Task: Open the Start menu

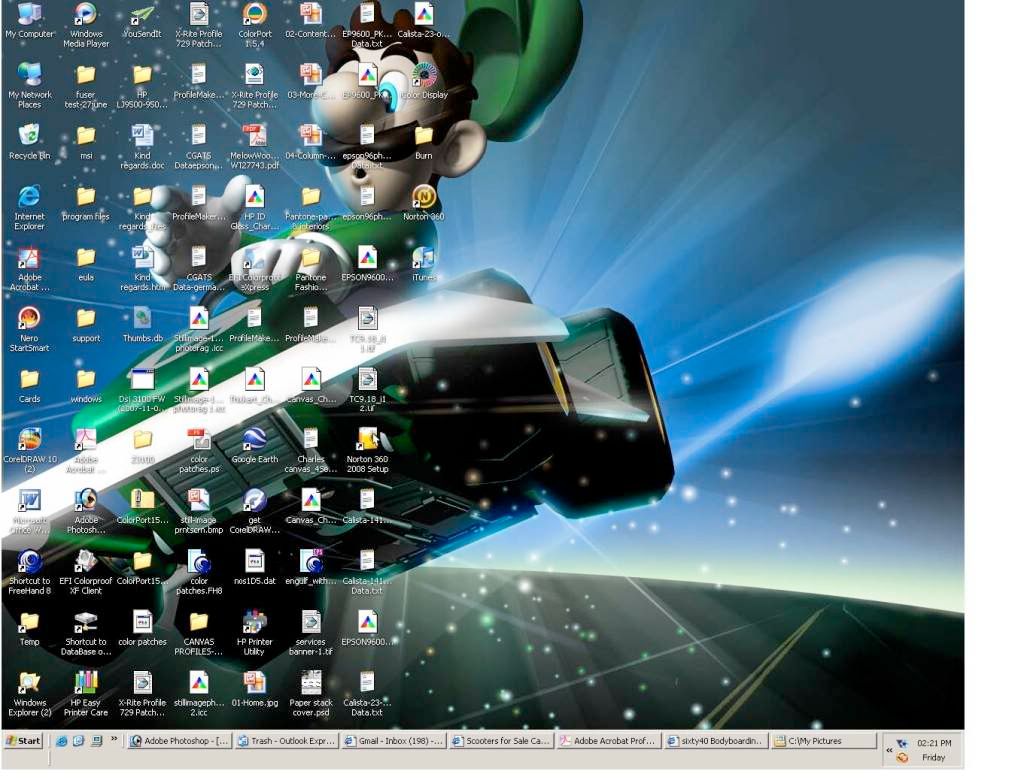Action: [x=24, y=741]
